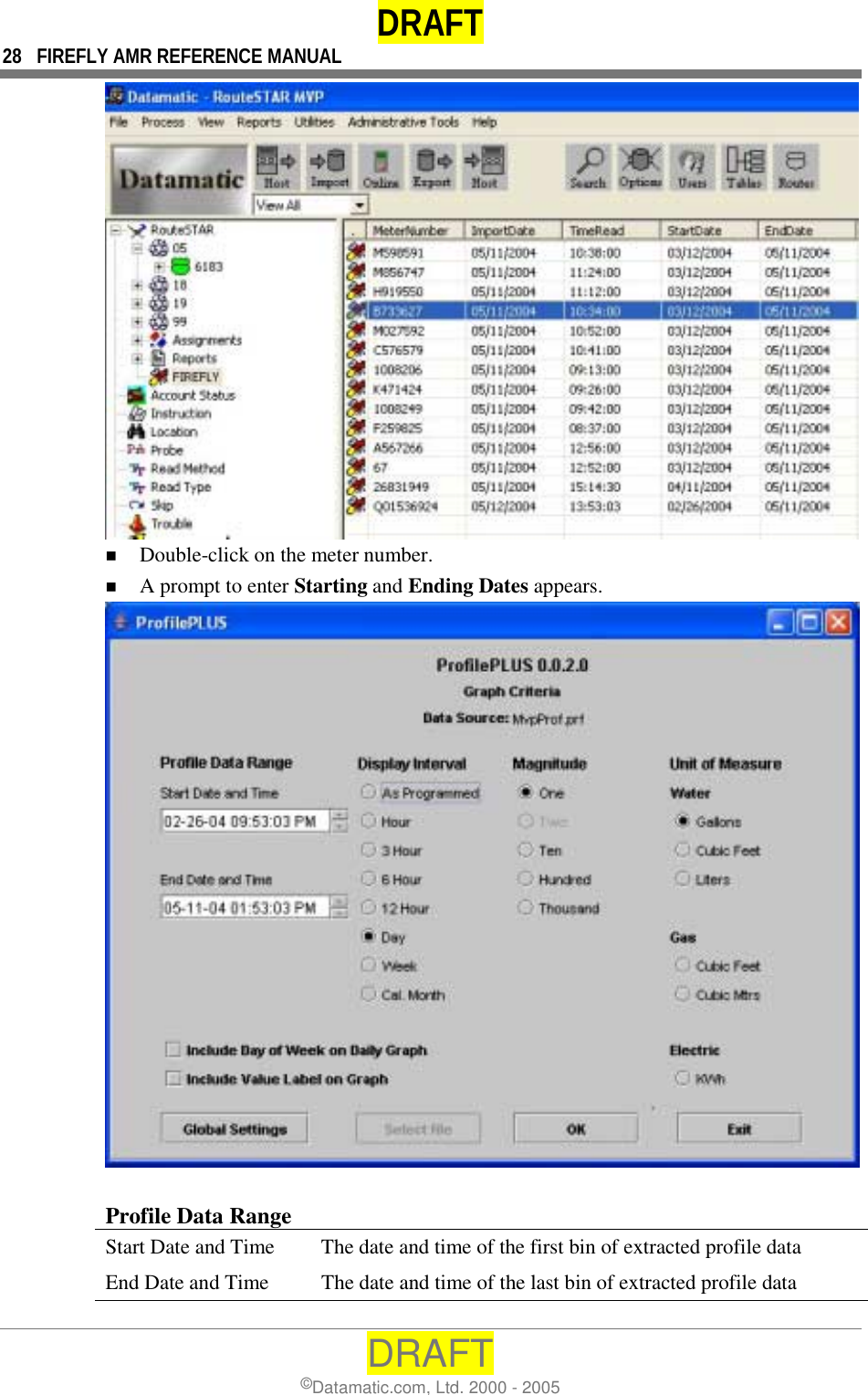Select the Read Method tree item
The image size is (868, 1395).
187,468
